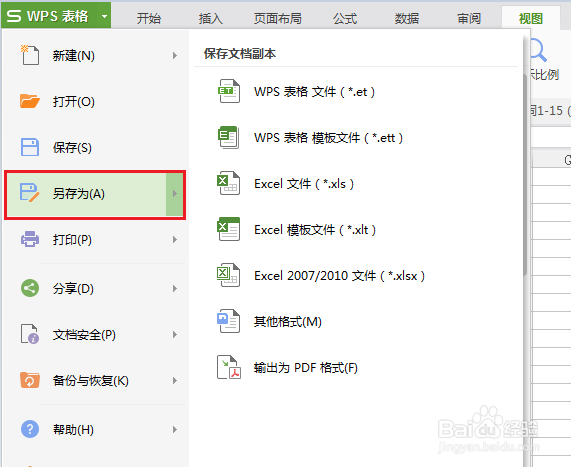Click the WPS S logo icon

[14, 16]
